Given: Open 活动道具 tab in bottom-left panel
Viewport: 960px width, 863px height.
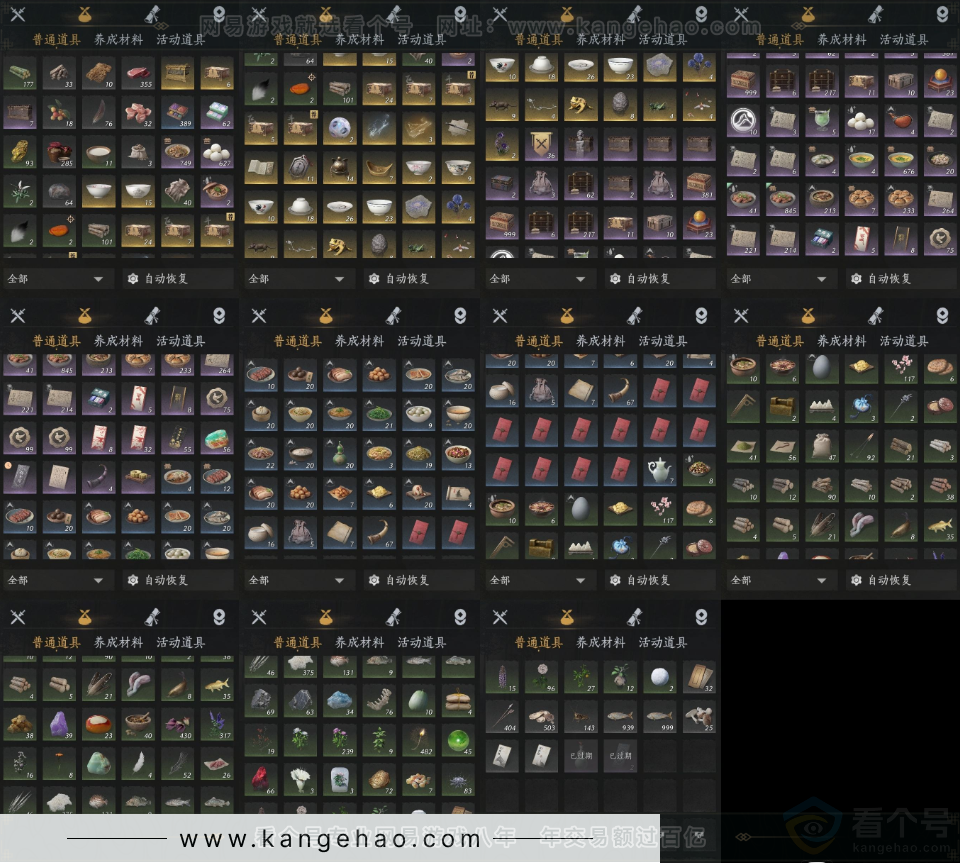Looking at the screenshot, I should (181, 642).
